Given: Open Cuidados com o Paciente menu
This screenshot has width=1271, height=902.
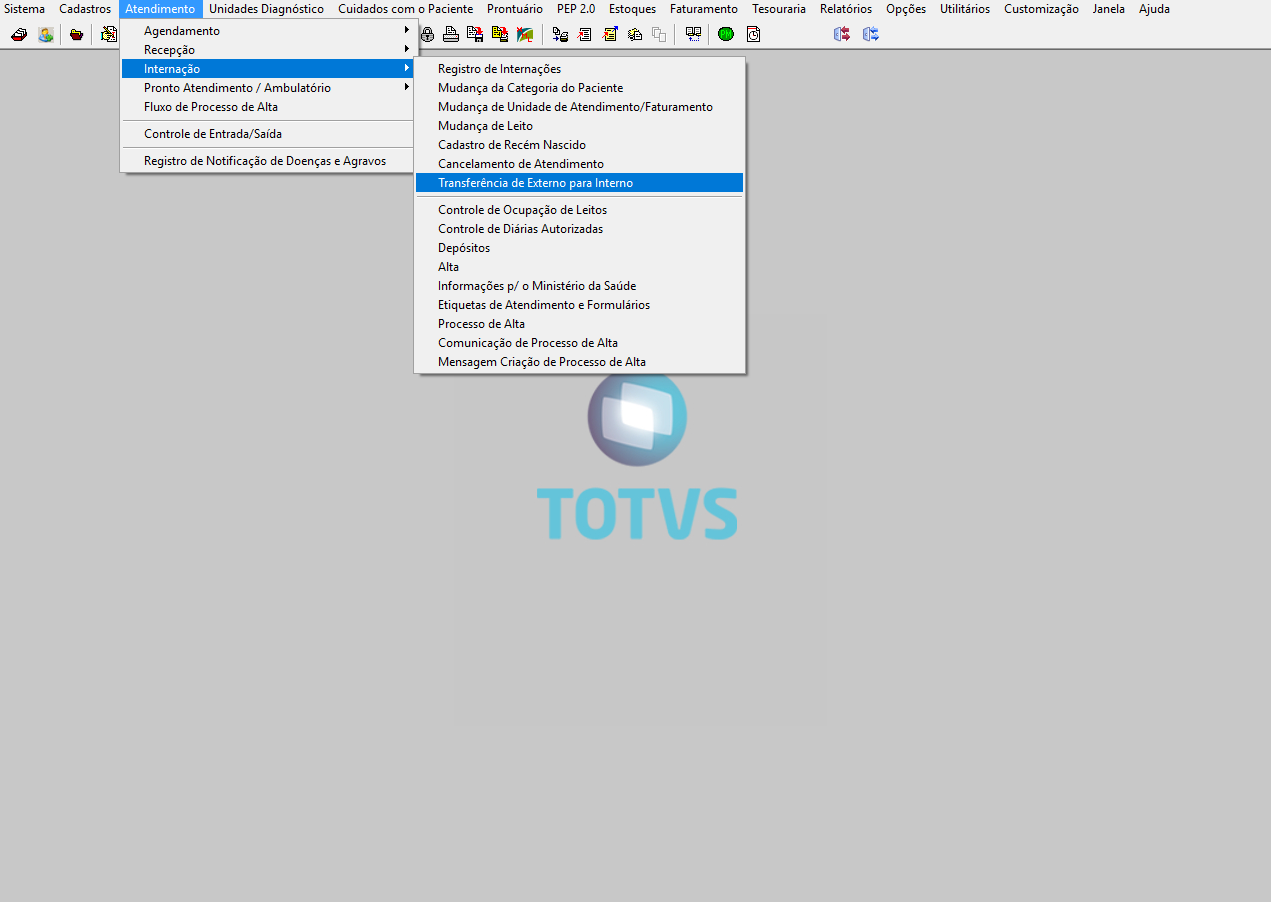Looking at the screenshot, I should 406,9.
